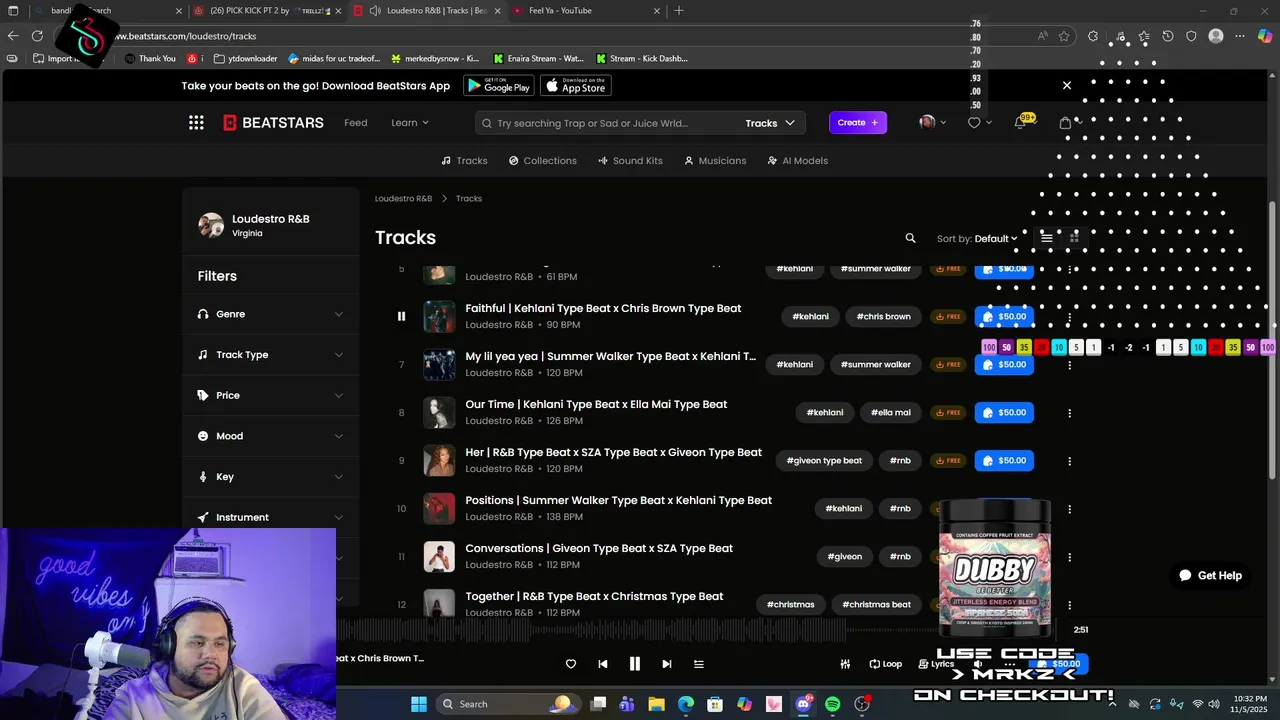Open the Loudestro R&B breadcrumb link
The height and width of the screenshot is (720, 1280).
403,198
